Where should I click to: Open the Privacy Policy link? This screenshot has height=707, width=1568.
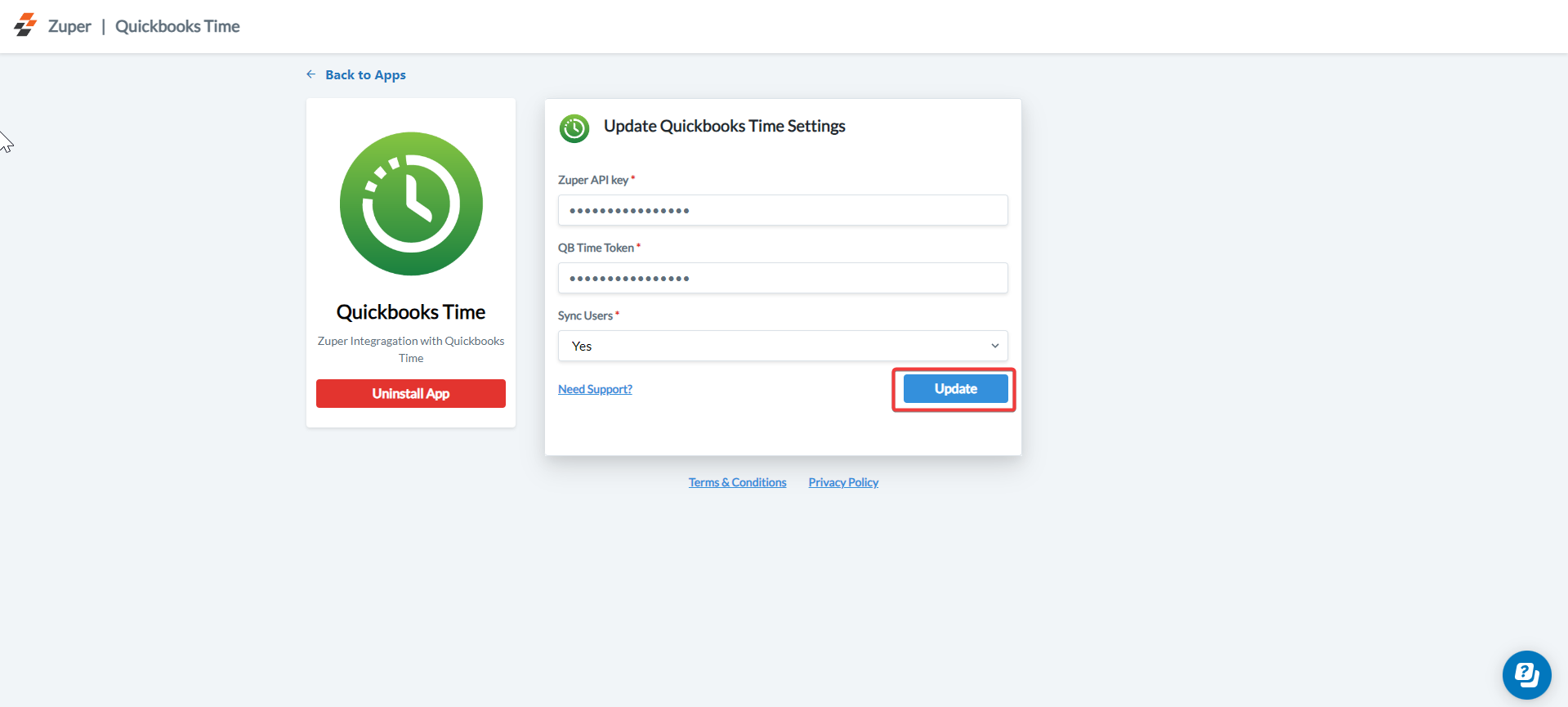click(843, 483)
